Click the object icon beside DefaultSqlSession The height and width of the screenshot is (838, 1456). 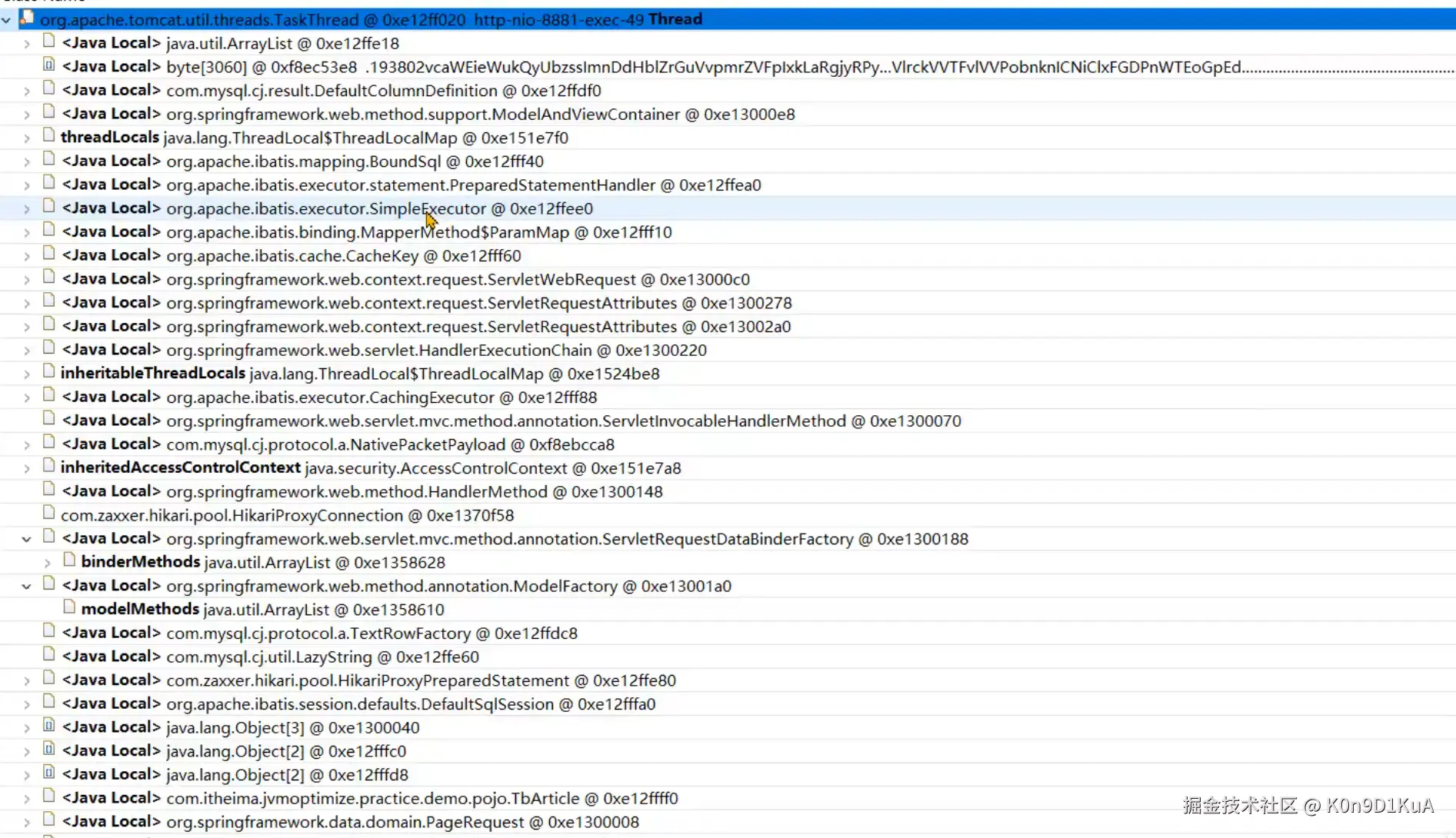[48, 701]
